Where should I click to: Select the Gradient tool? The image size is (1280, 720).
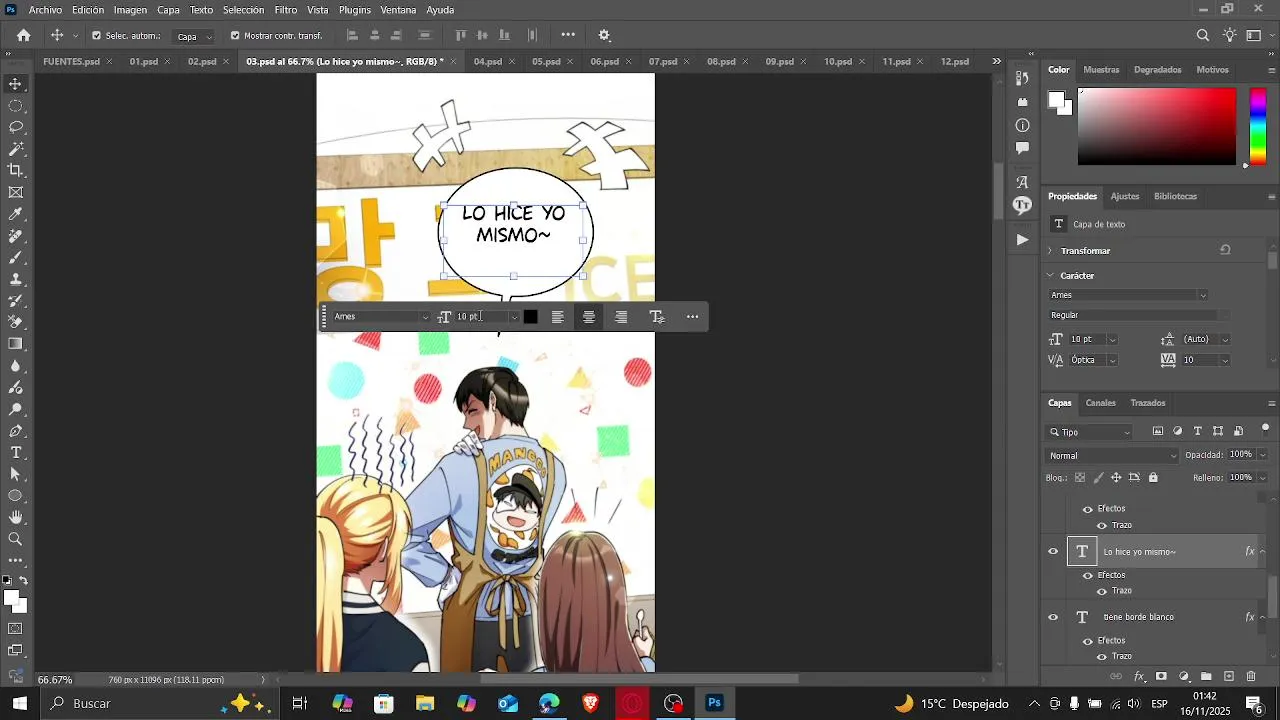tap(16, 344)
